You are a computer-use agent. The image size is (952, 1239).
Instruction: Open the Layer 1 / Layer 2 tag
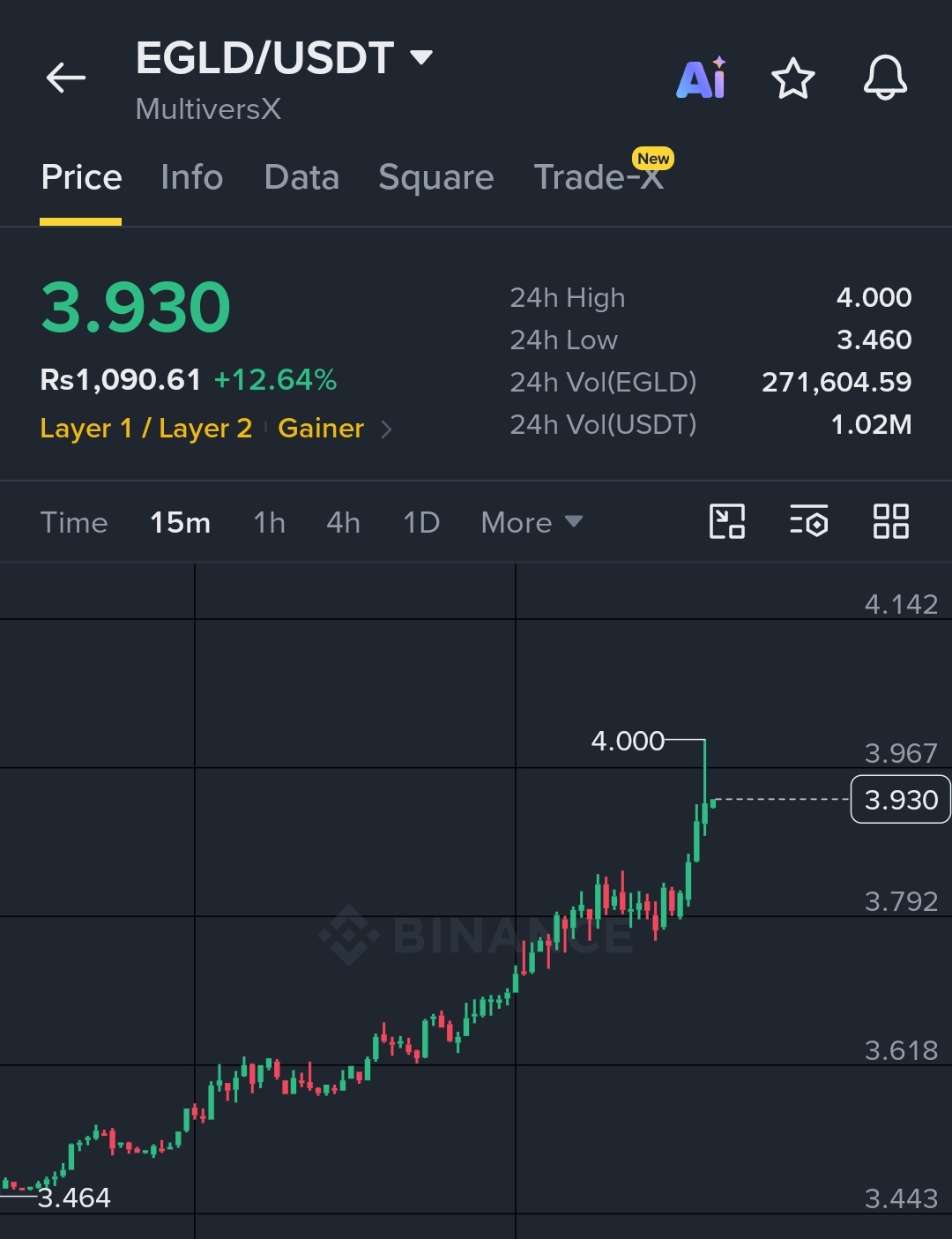pyautogui.click(x=146, y=429)
